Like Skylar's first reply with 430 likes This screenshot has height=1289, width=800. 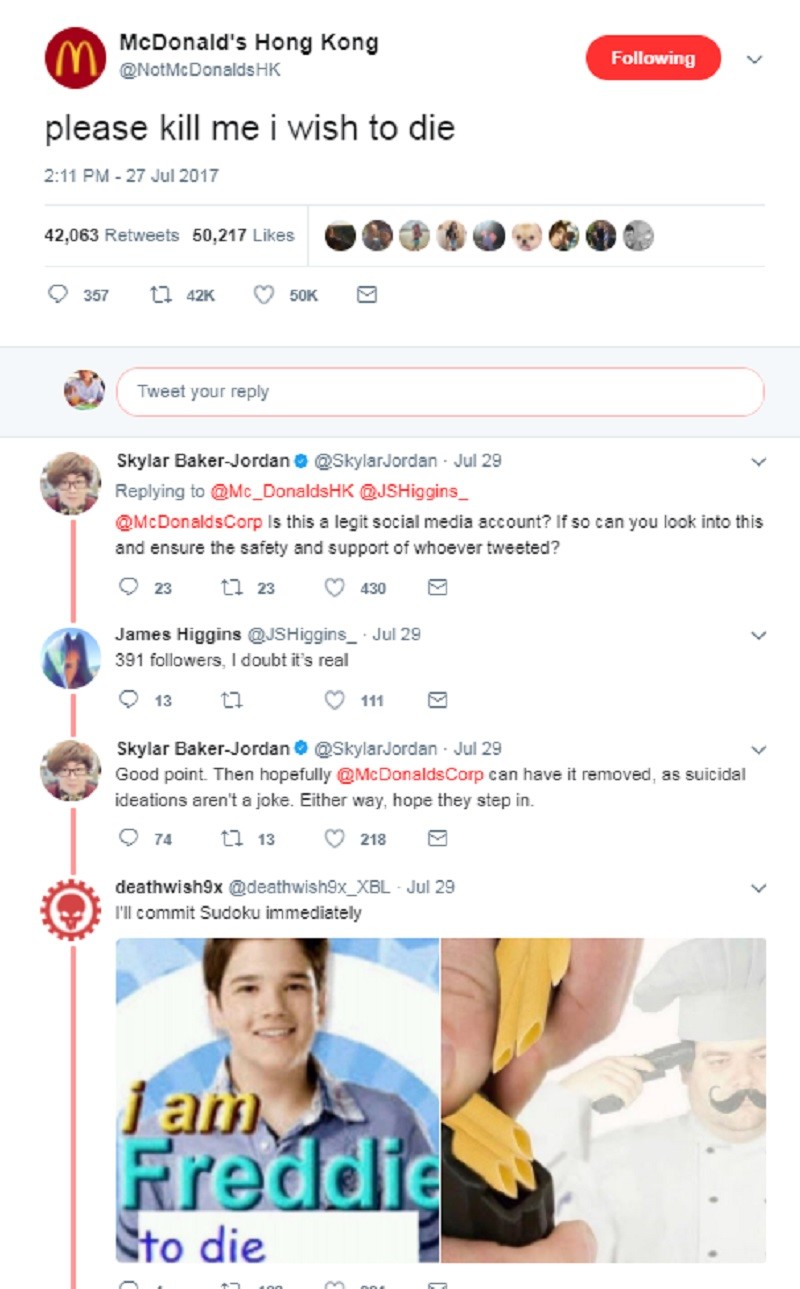click(334, 588)
